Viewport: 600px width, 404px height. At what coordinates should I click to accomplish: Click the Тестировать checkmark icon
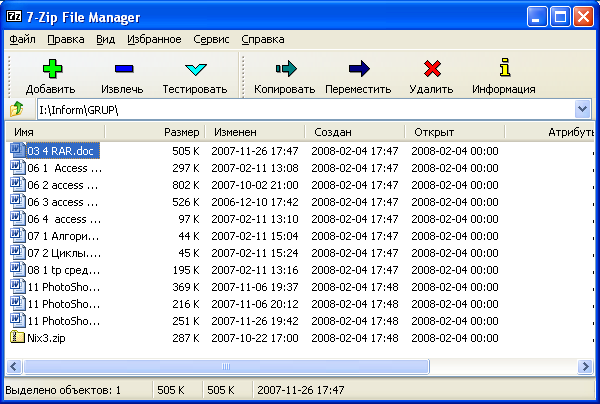point(196,69)
